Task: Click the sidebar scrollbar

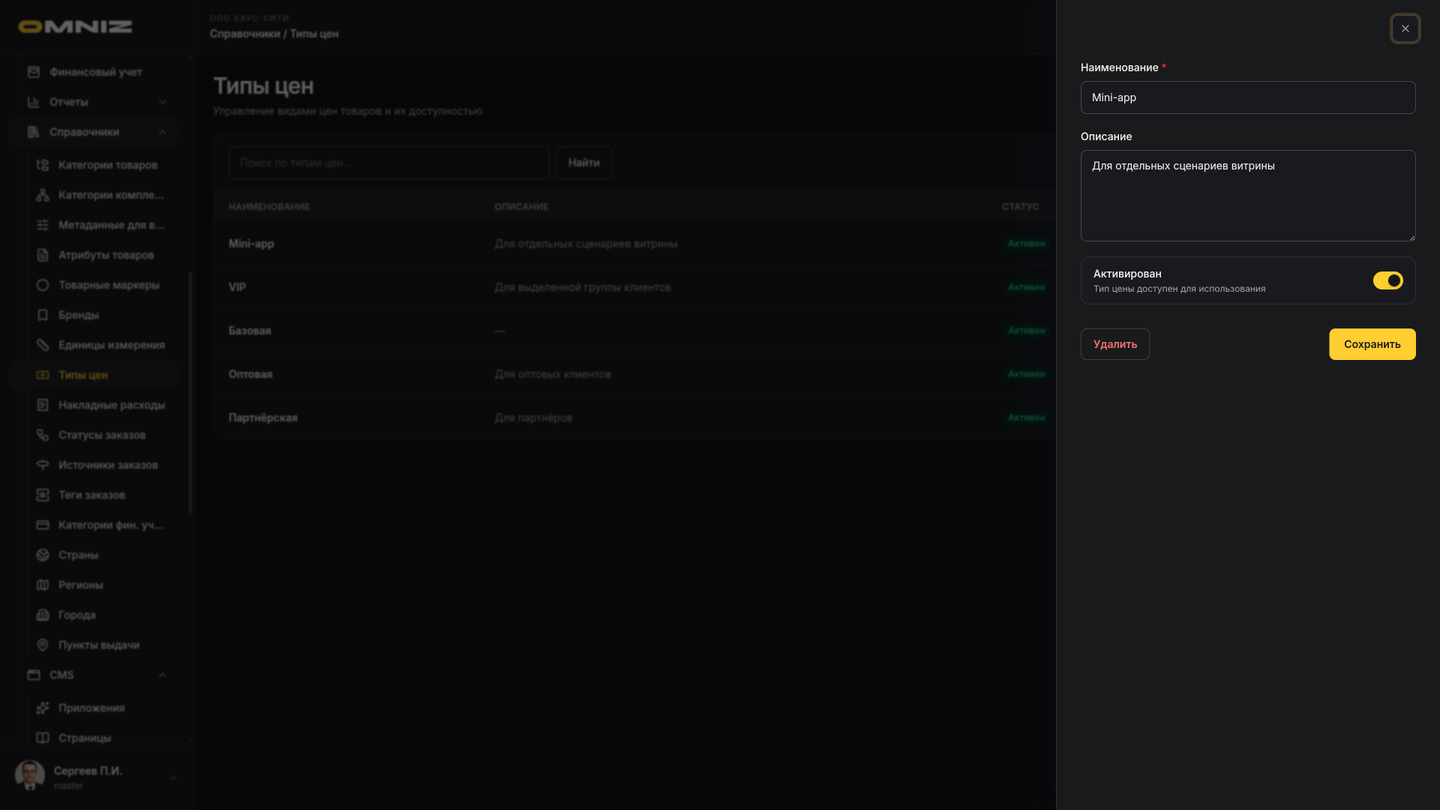Action: click(190, 393)
